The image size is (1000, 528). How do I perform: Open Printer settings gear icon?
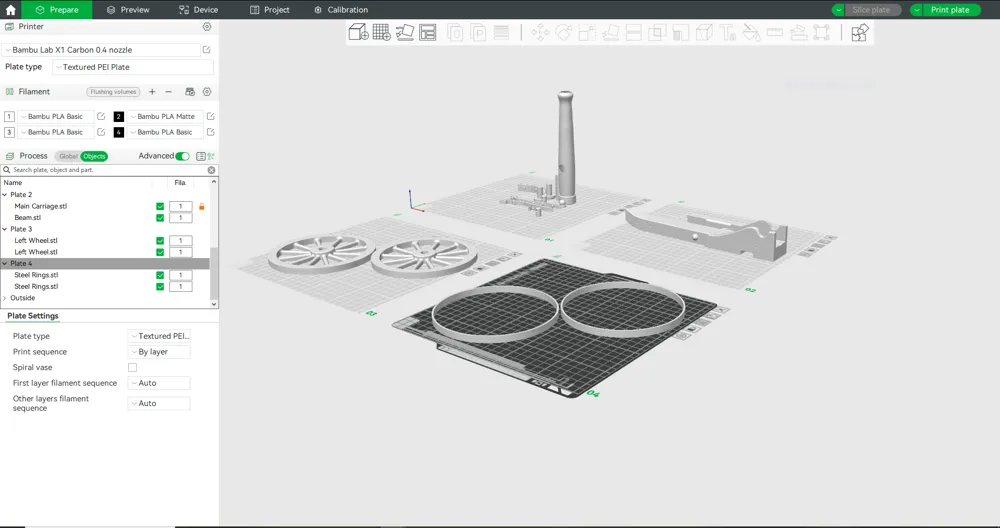(207, 27)
